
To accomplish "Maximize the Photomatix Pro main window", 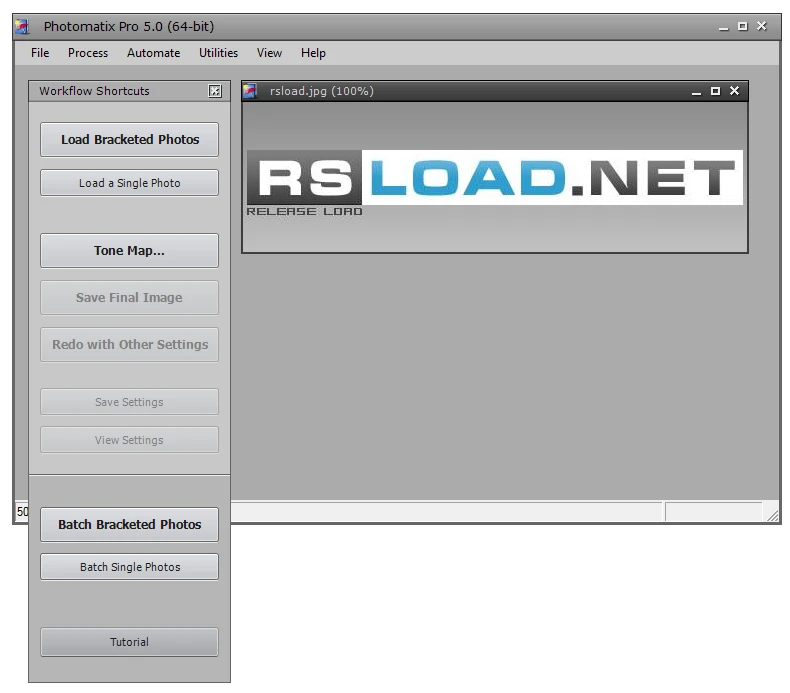I will tap(742, 26).
